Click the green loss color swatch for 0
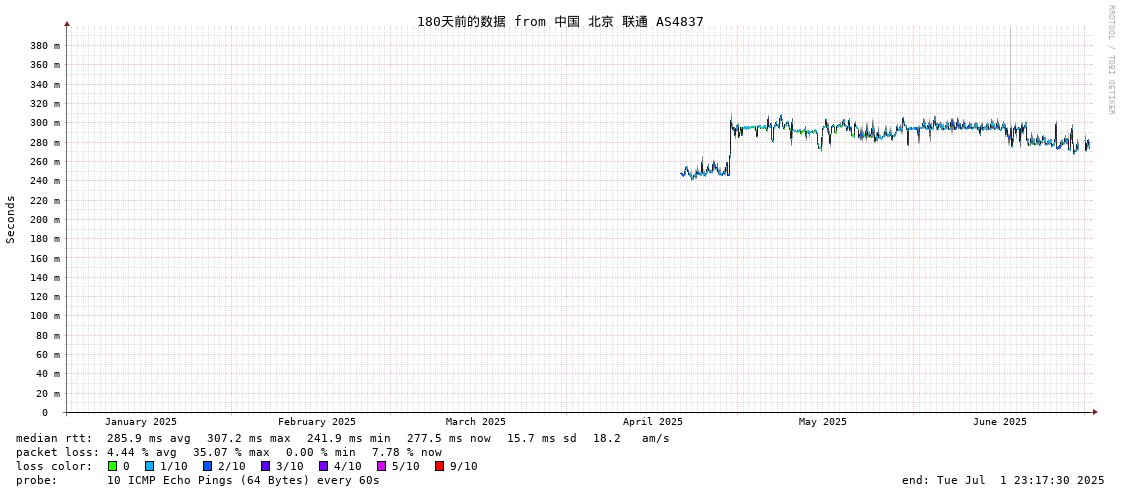Image resolution: width=1121 pixels, height=494 pixels. 112,466
